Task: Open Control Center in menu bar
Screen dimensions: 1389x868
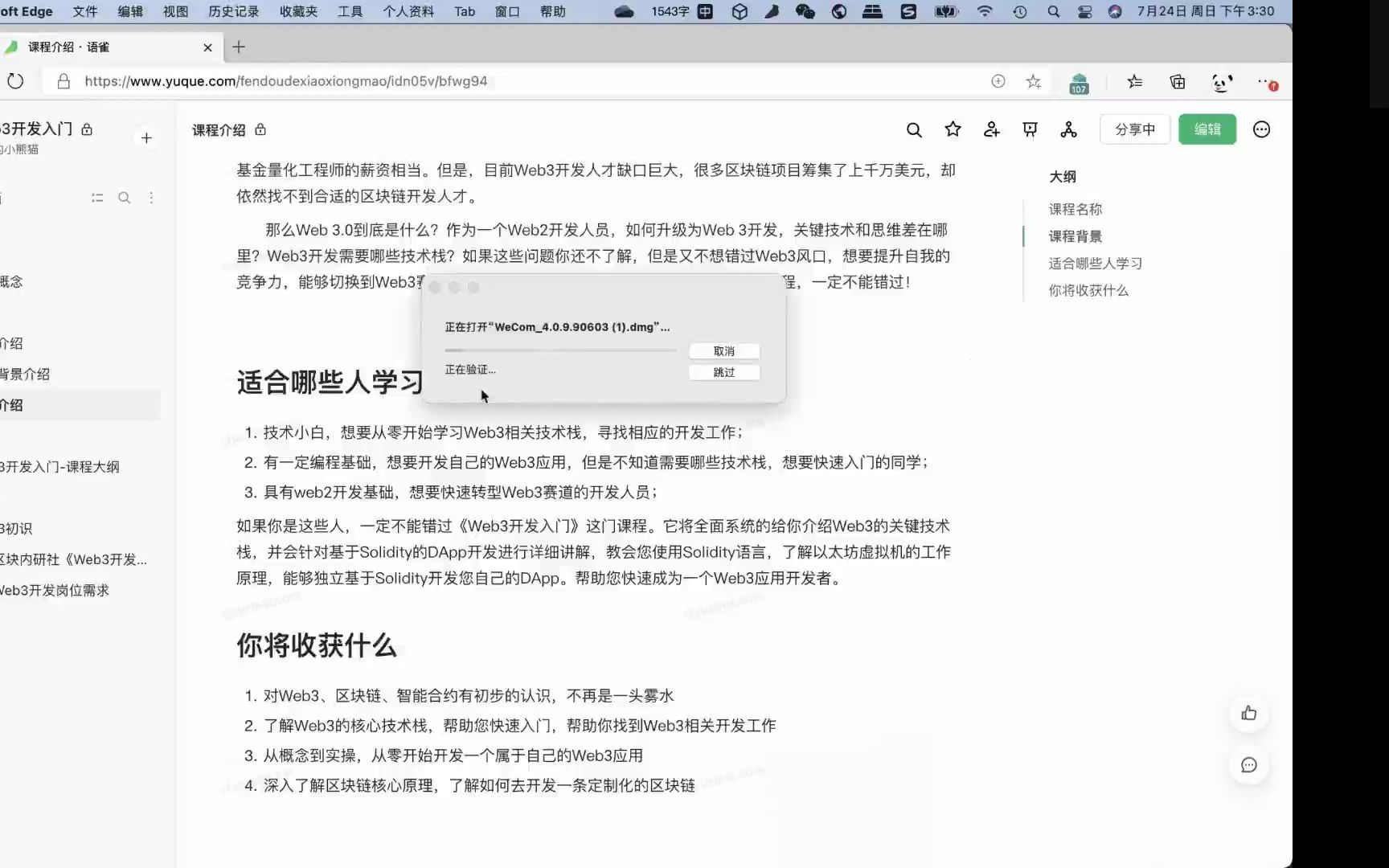Action: coord(1084,11)
